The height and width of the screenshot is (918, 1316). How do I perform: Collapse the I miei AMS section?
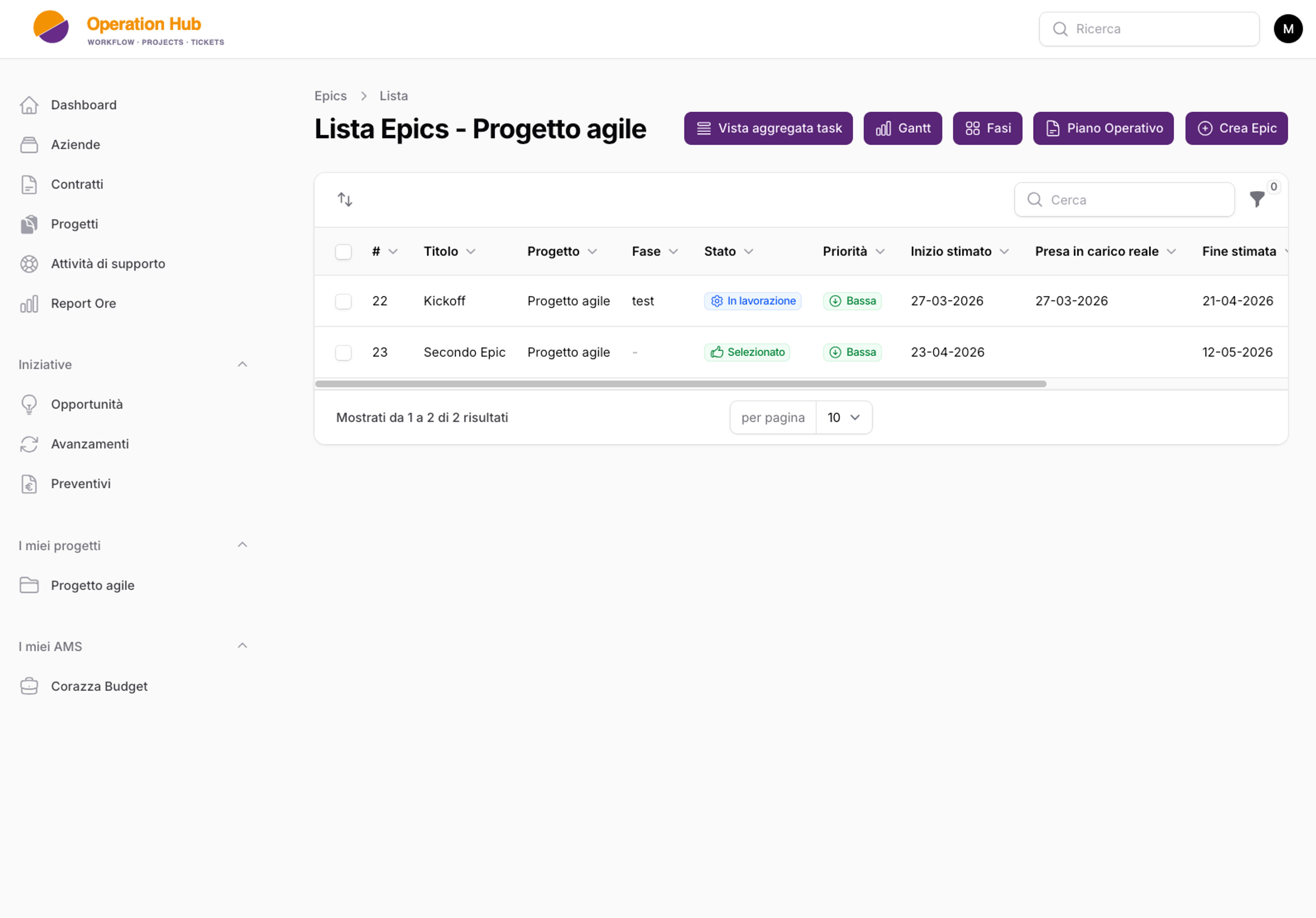(x=242, y=646)
